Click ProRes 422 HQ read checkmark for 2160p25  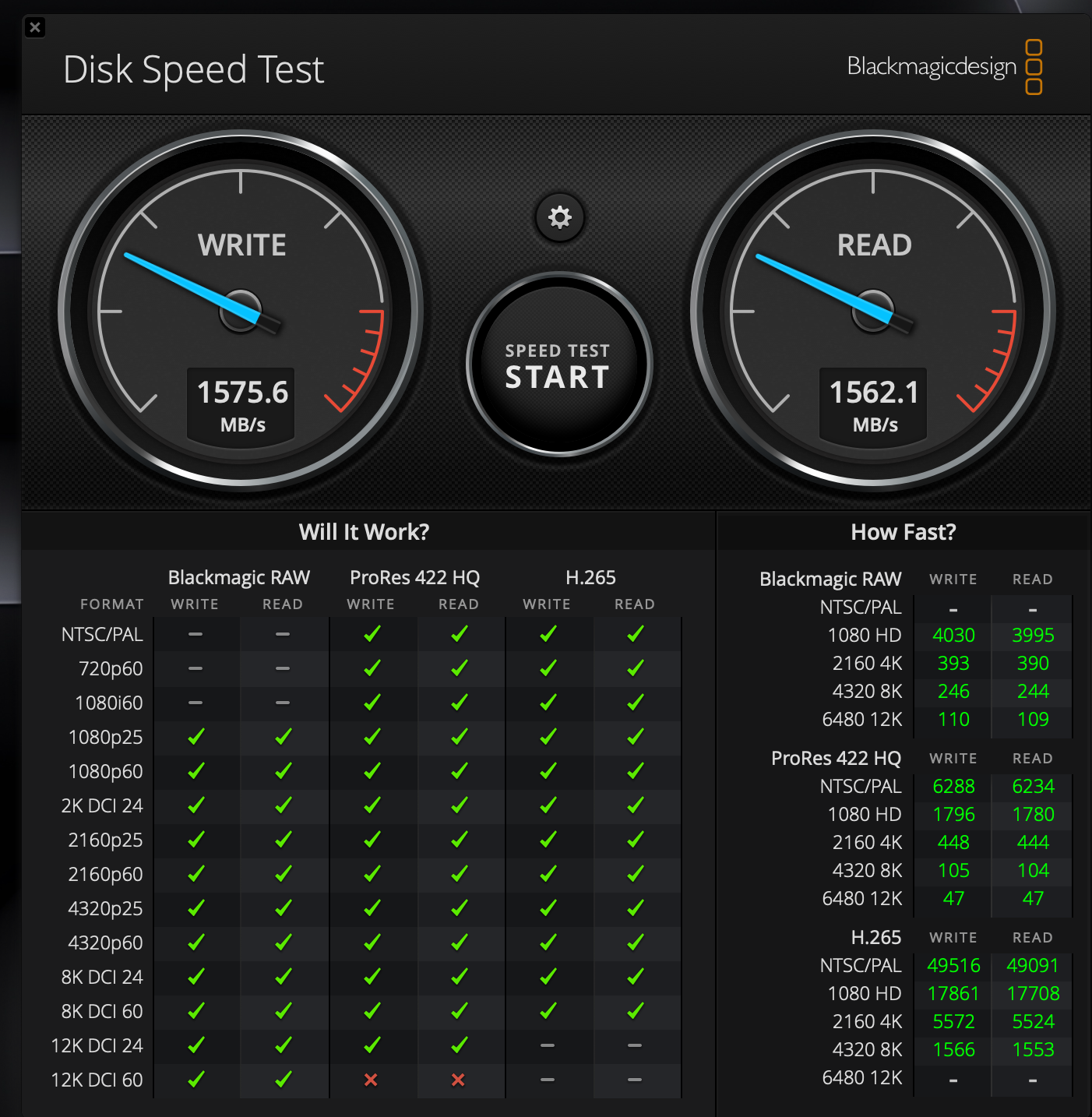pos(460,839)
